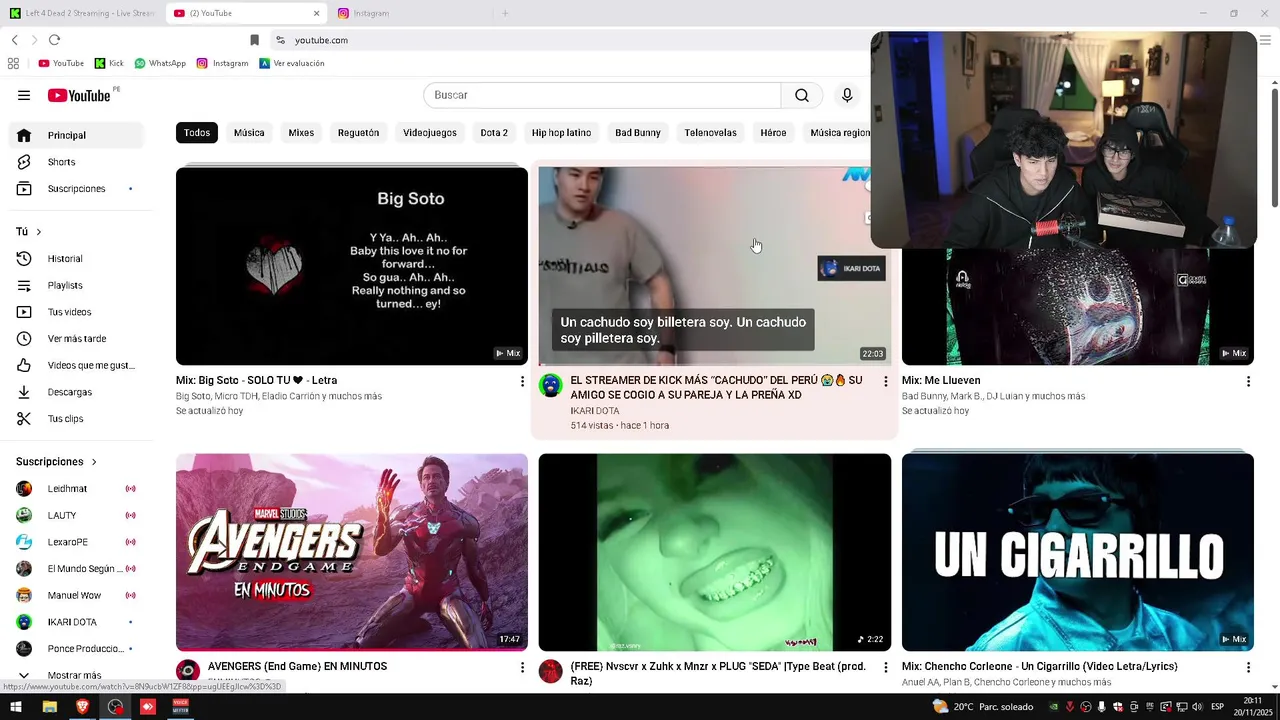
Task: Open File Explorer from the taskbar
Action: tap(49, 707)
